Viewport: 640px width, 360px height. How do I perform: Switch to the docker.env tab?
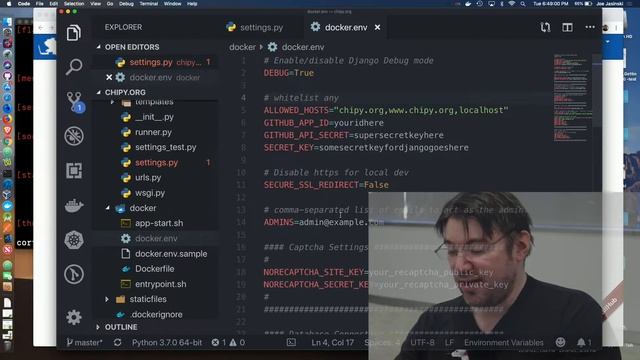coord(345,27)
